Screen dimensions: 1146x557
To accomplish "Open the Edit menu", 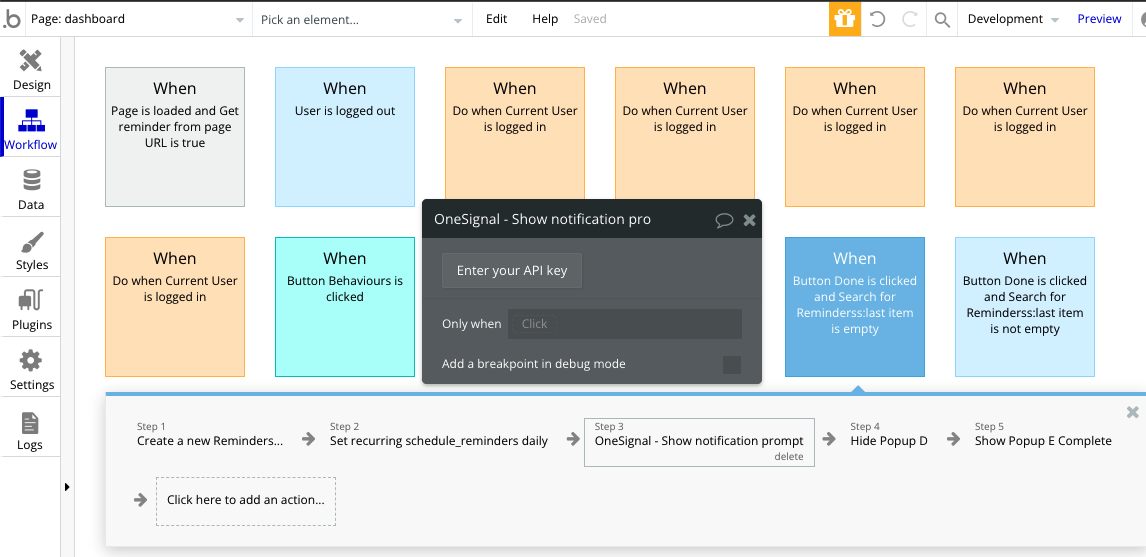I will pos(497,19).
